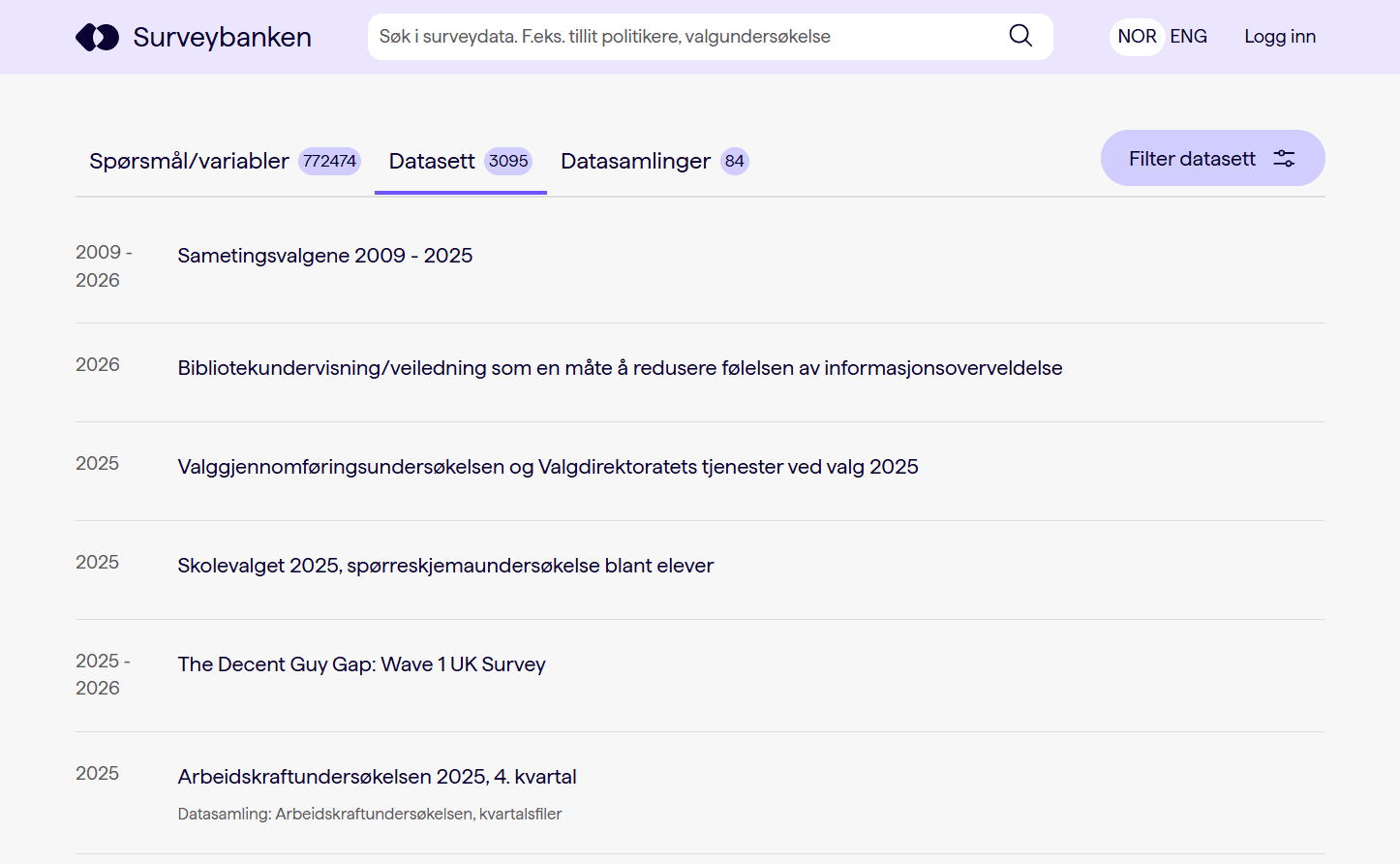Screen dimensions: 1400x864
Task: Click the Logg inn link
Action: (1280, 37)
